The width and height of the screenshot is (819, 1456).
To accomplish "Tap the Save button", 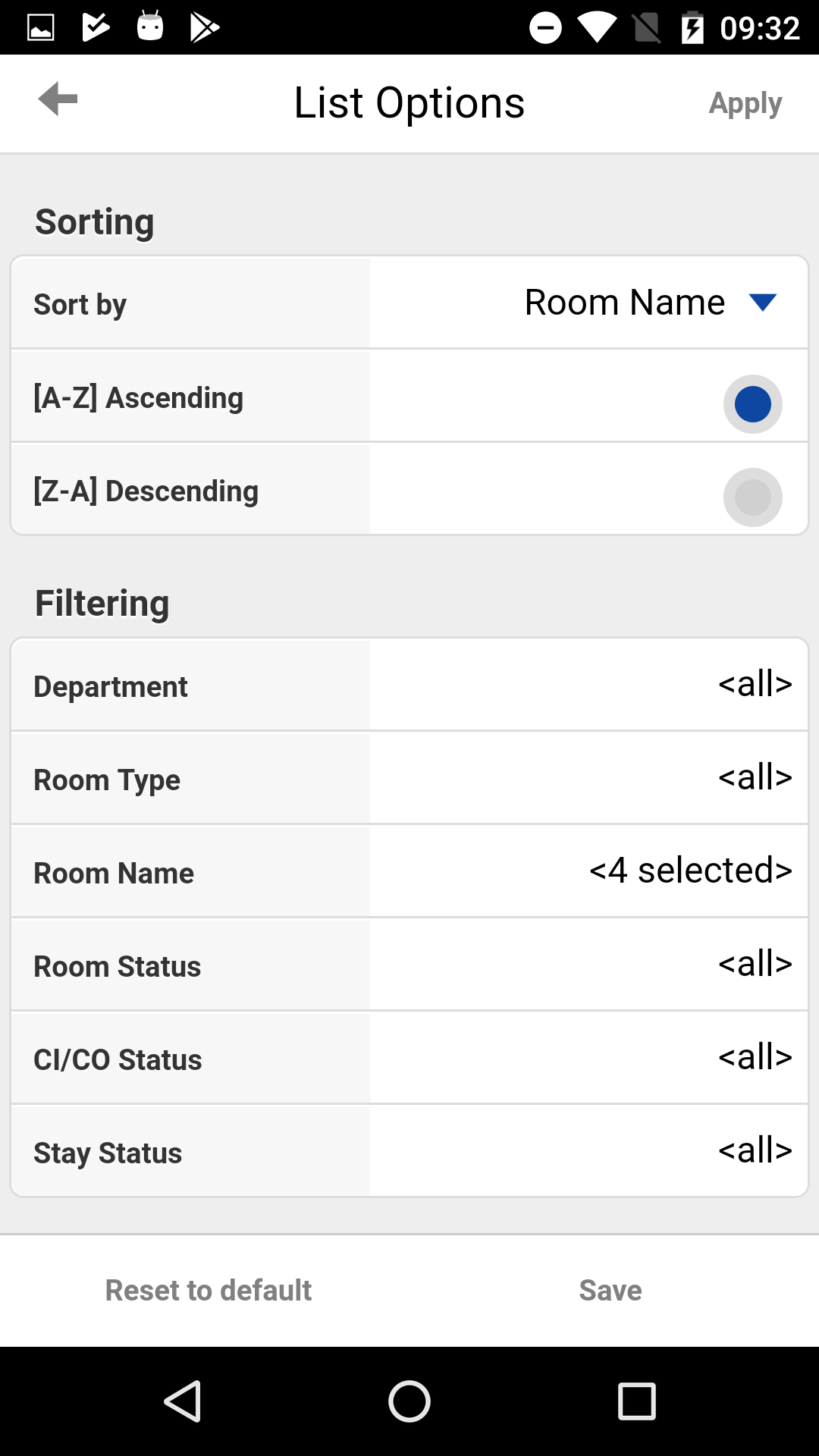I will (610, 1291).
